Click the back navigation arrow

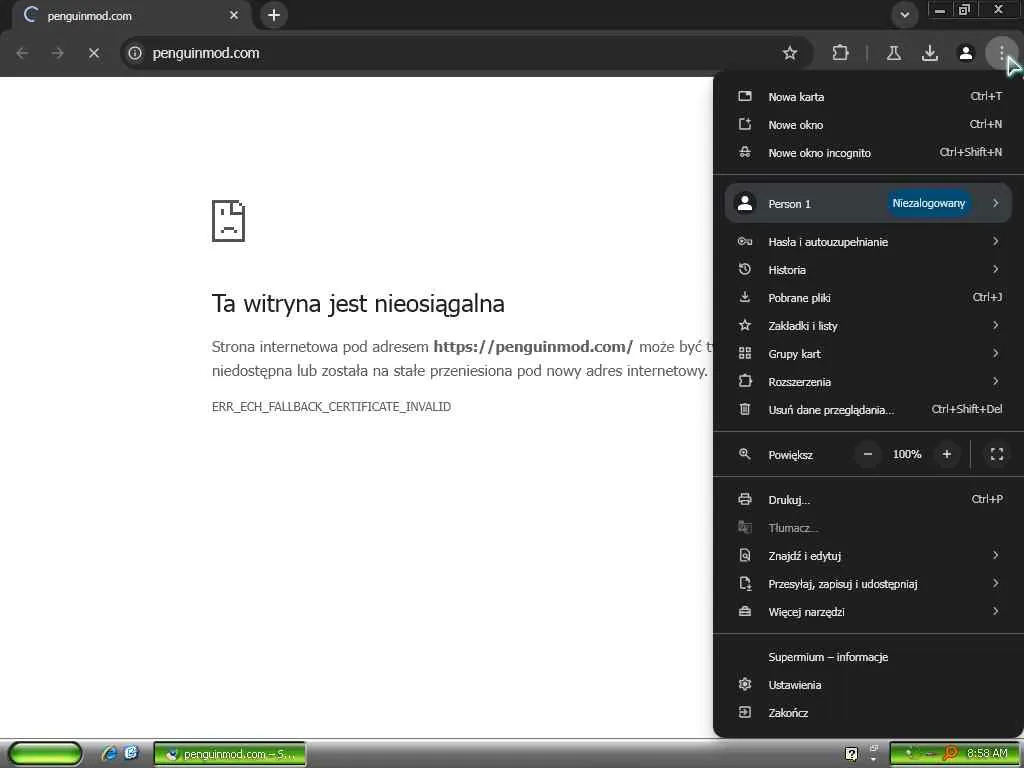(x=22, y=53)
